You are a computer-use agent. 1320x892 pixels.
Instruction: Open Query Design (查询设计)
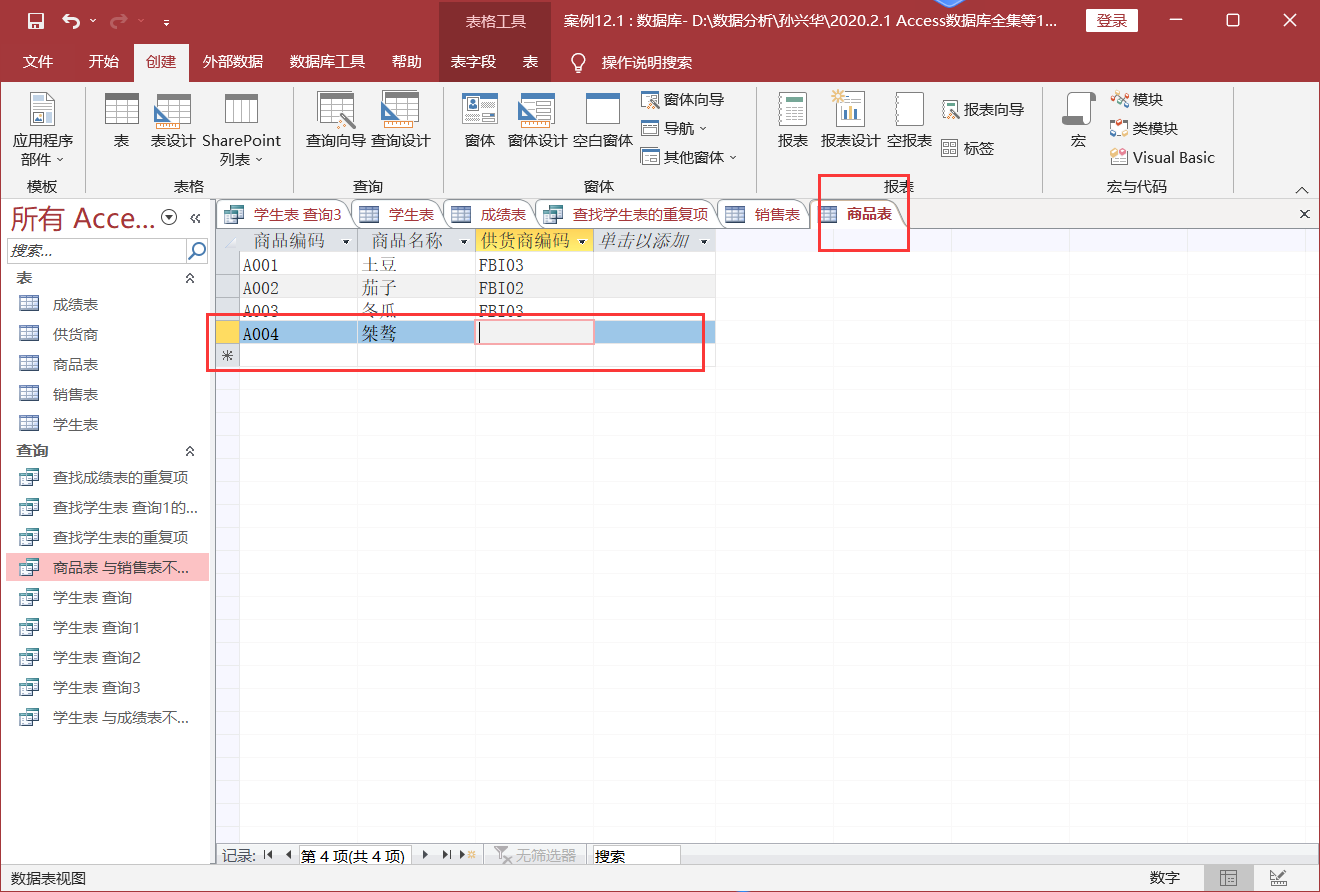[401, 120]
